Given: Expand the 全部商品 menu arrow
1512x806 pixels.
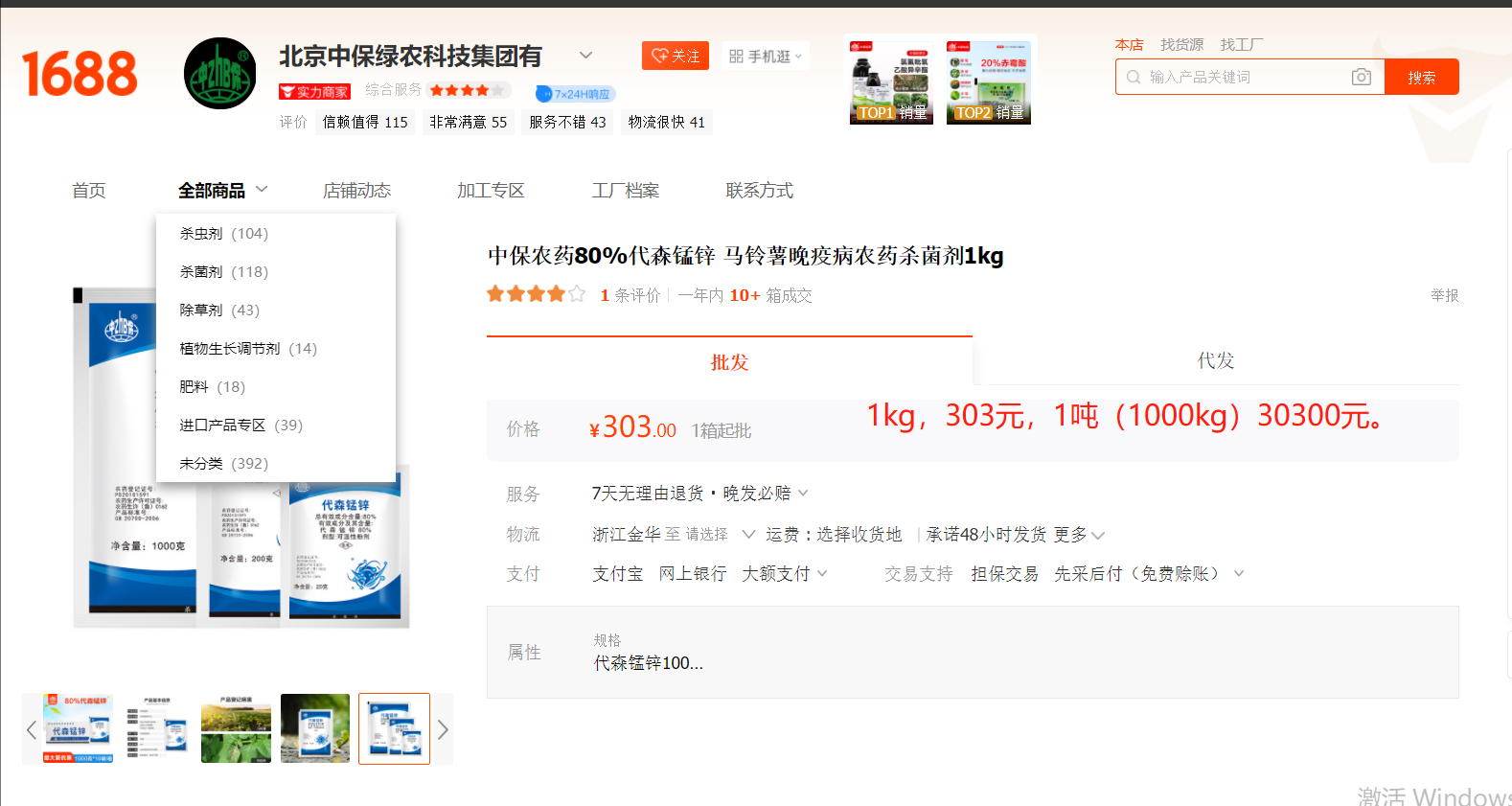Looking at the screenshot, I should pyautogui.click(x=262, y=189).
